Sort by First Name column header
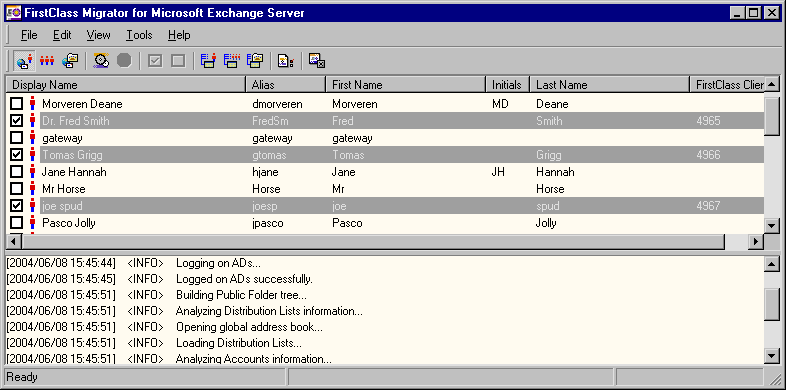Screen dimensions: 786x390 (x=406, y=85)
